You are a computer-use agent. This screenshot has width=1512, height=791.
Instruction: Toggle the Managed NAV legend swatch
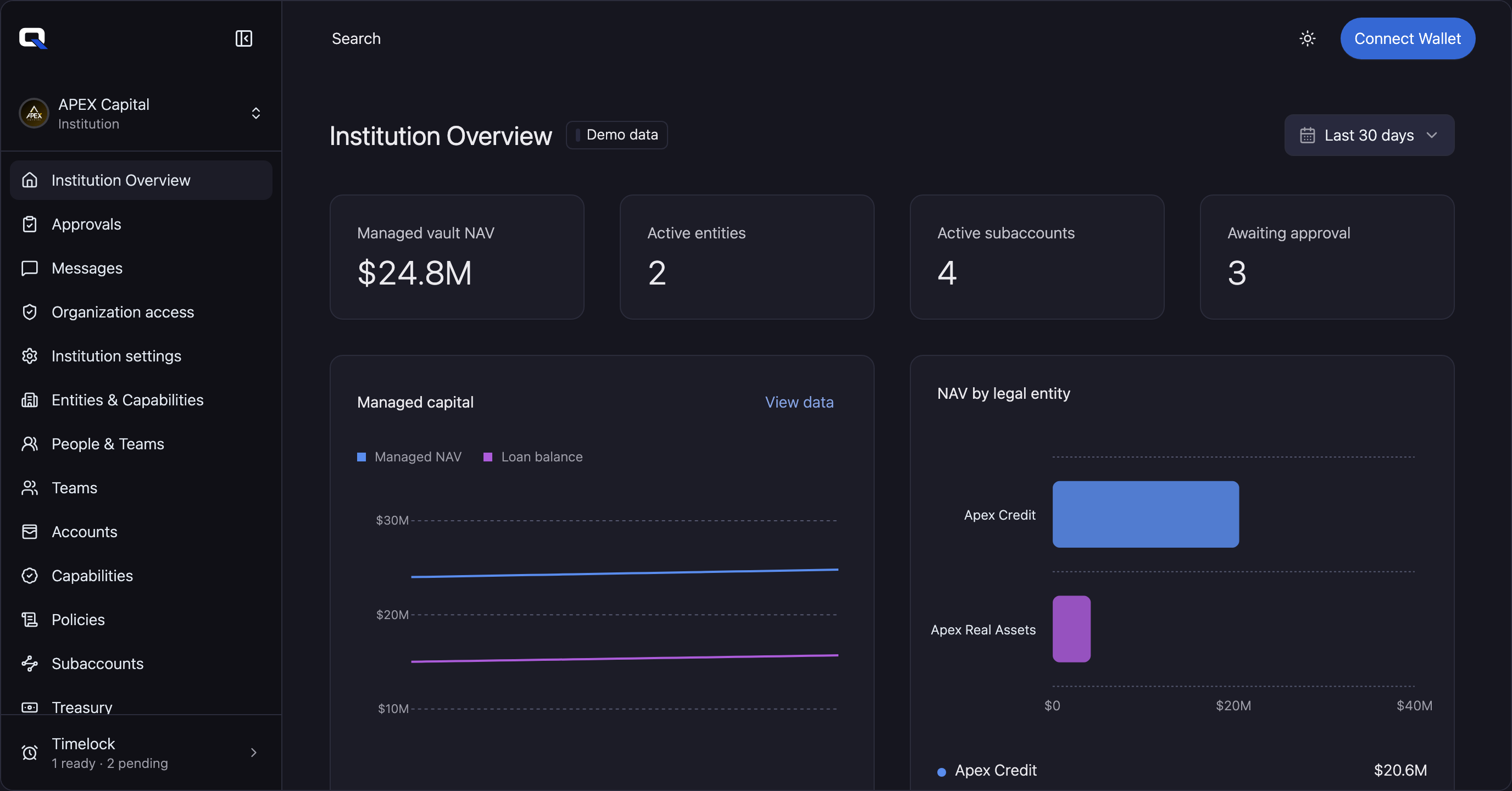[362, 457]
